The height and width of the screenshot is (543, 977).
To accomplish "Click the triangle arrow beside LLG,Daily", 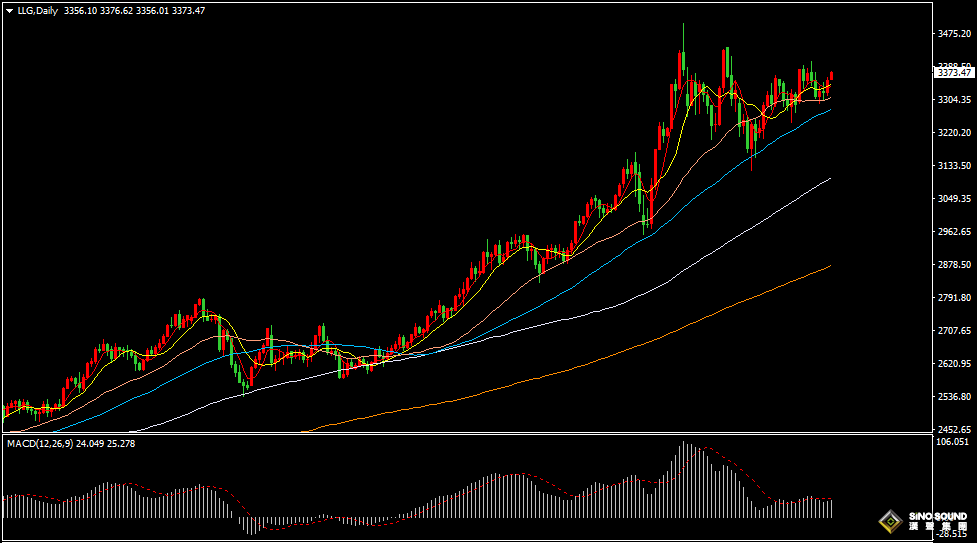I will [9, 11].
